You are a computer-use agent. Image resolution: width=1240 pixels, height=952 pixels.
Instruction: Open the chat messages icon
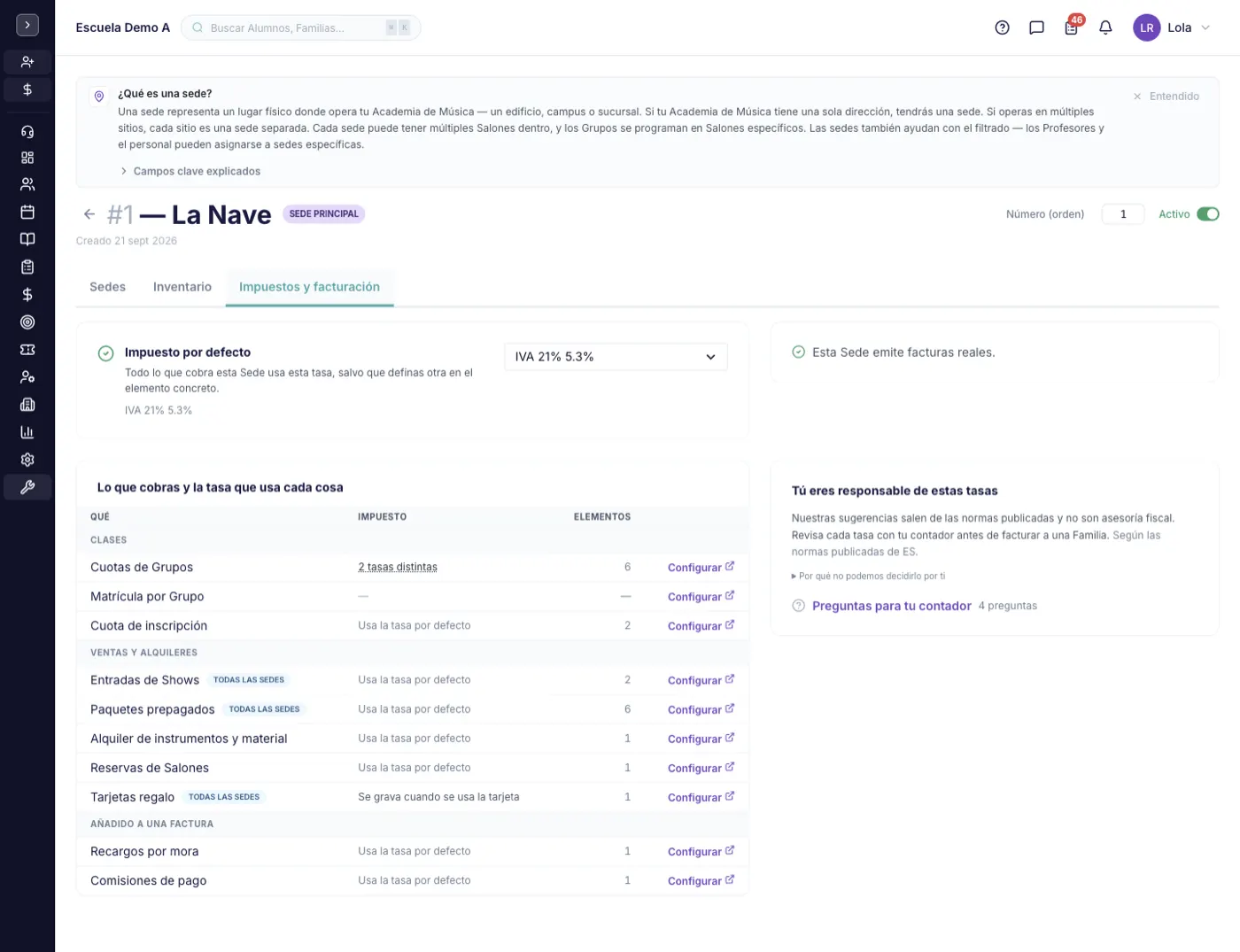click(x=1036, y=27)
